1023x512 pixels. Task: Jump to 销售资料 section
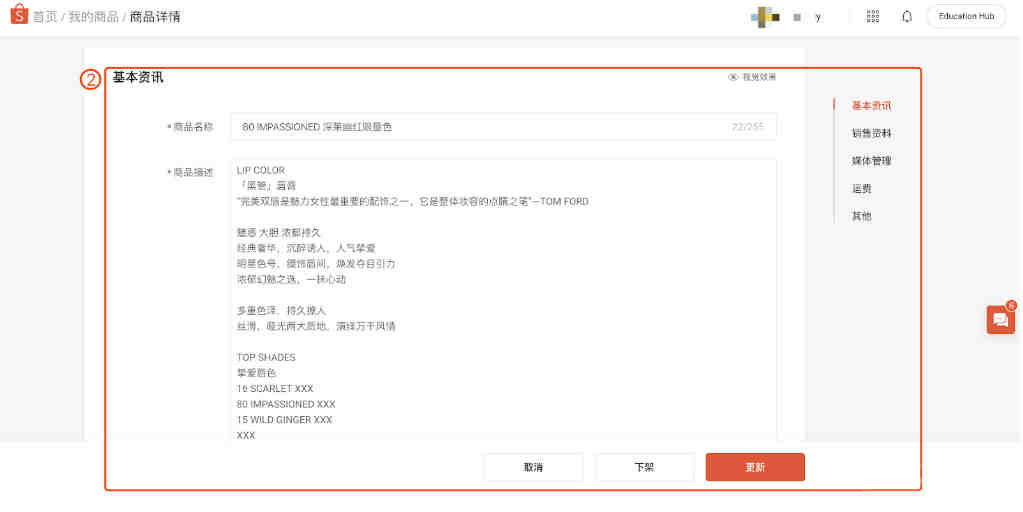coord(871,133)
